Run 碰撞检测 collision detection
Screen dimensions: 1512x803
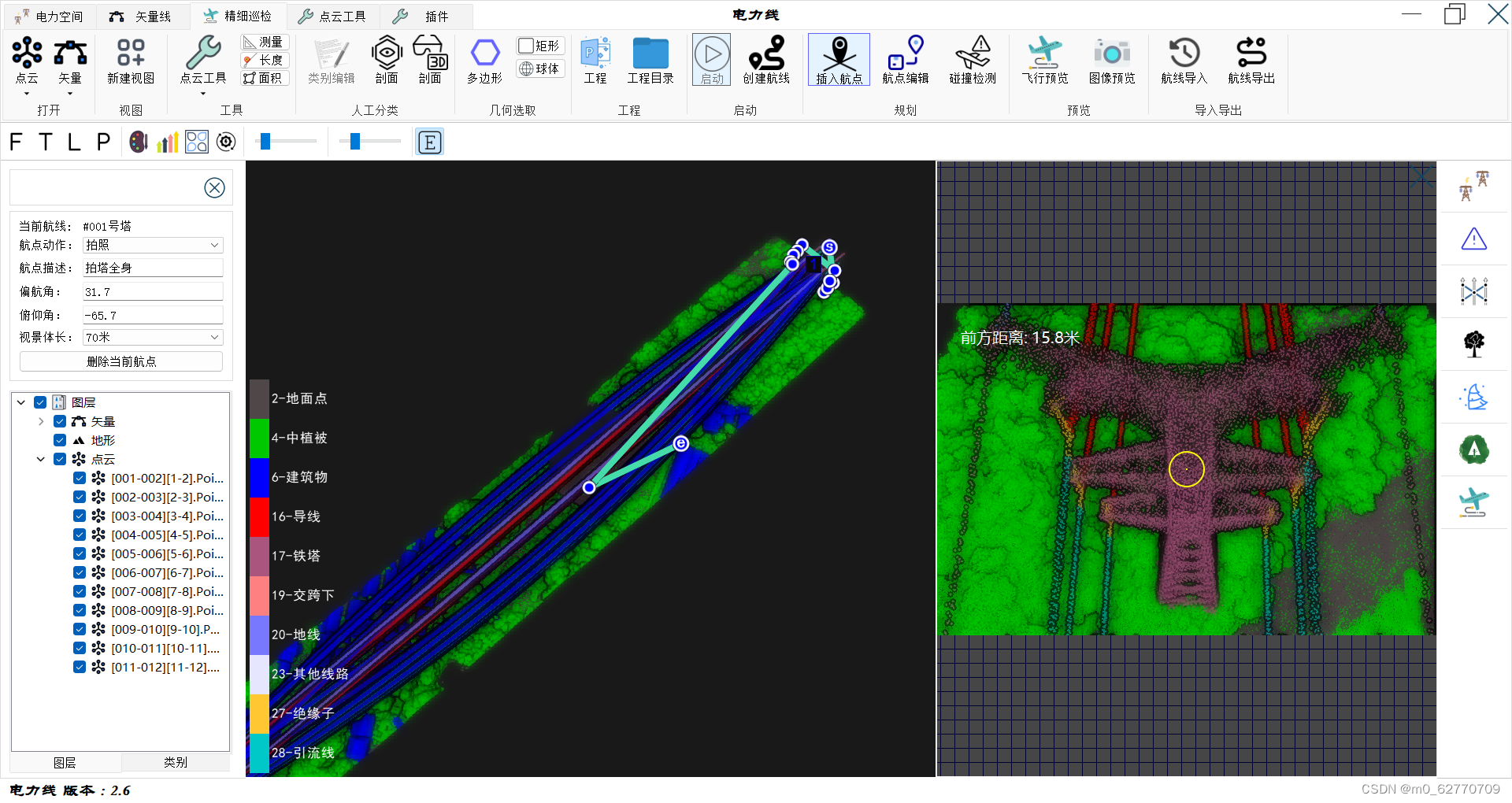click(x=973, y=61)
